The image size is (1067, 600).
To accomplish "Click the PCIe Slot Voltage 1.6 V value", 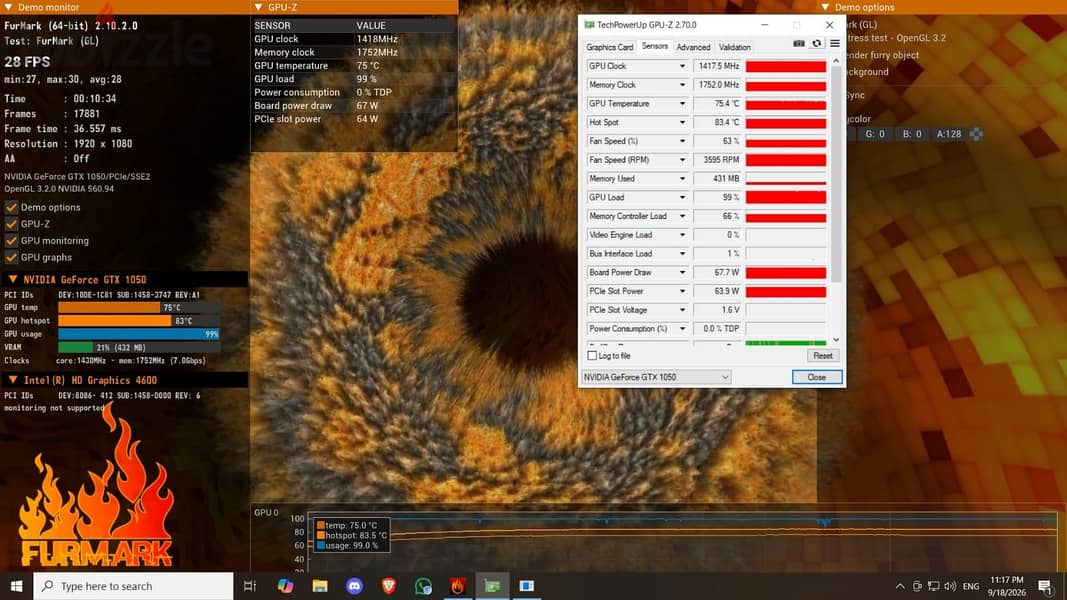I will click(x=717, y=310).
